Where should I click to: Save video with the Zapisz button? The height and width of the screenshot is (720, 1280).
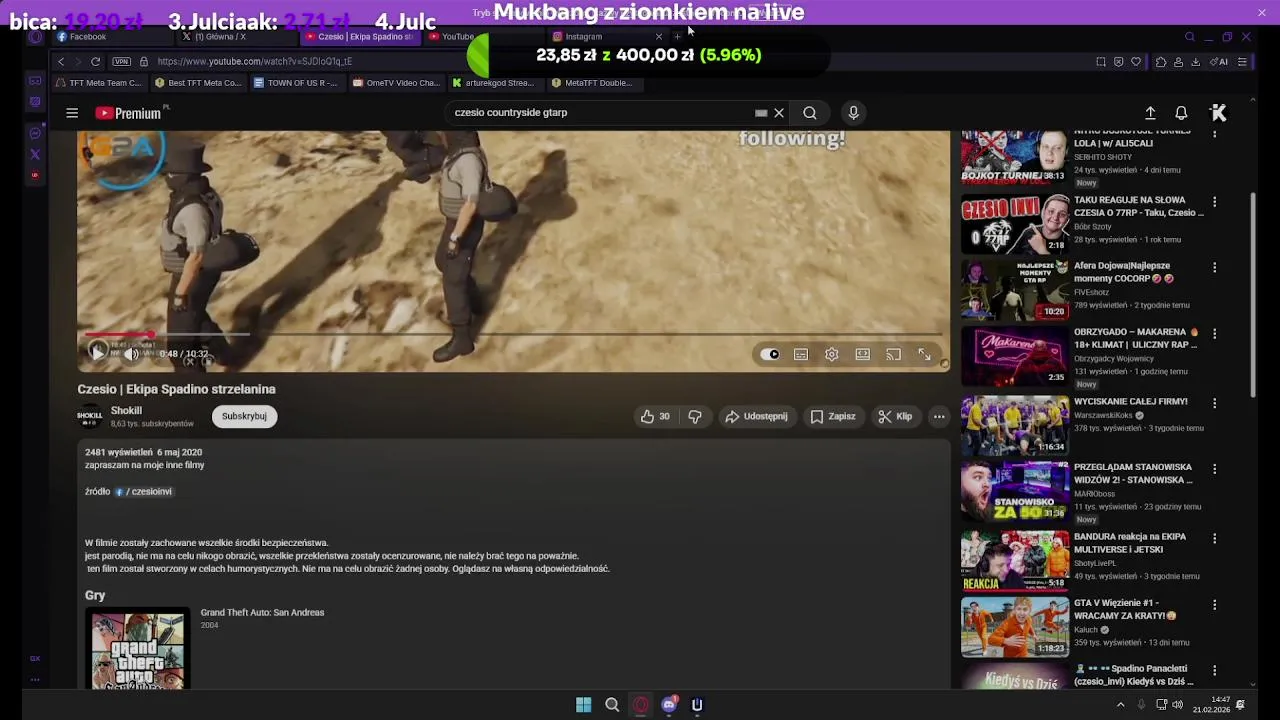click(833, 416)
